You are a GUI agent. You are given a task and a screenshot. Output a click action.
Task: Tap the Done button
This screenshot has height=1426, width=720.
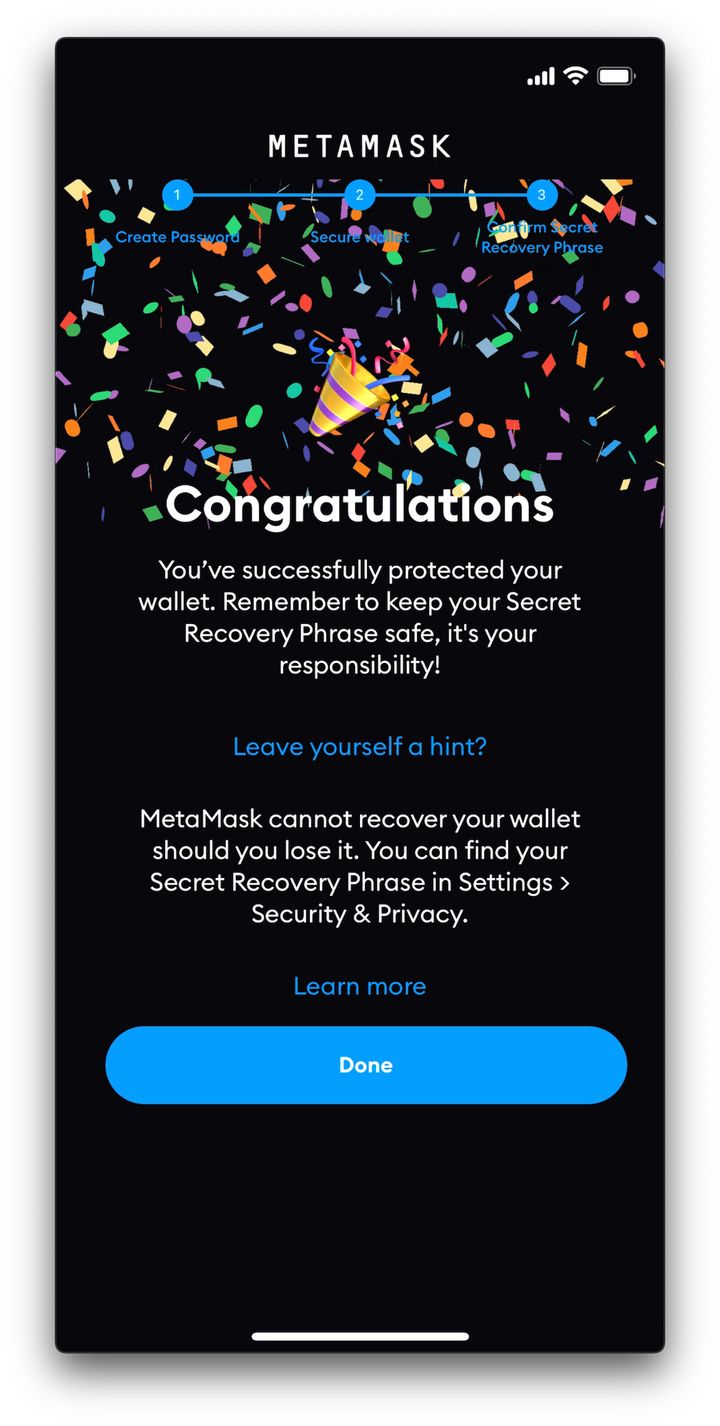point(366,1065)
